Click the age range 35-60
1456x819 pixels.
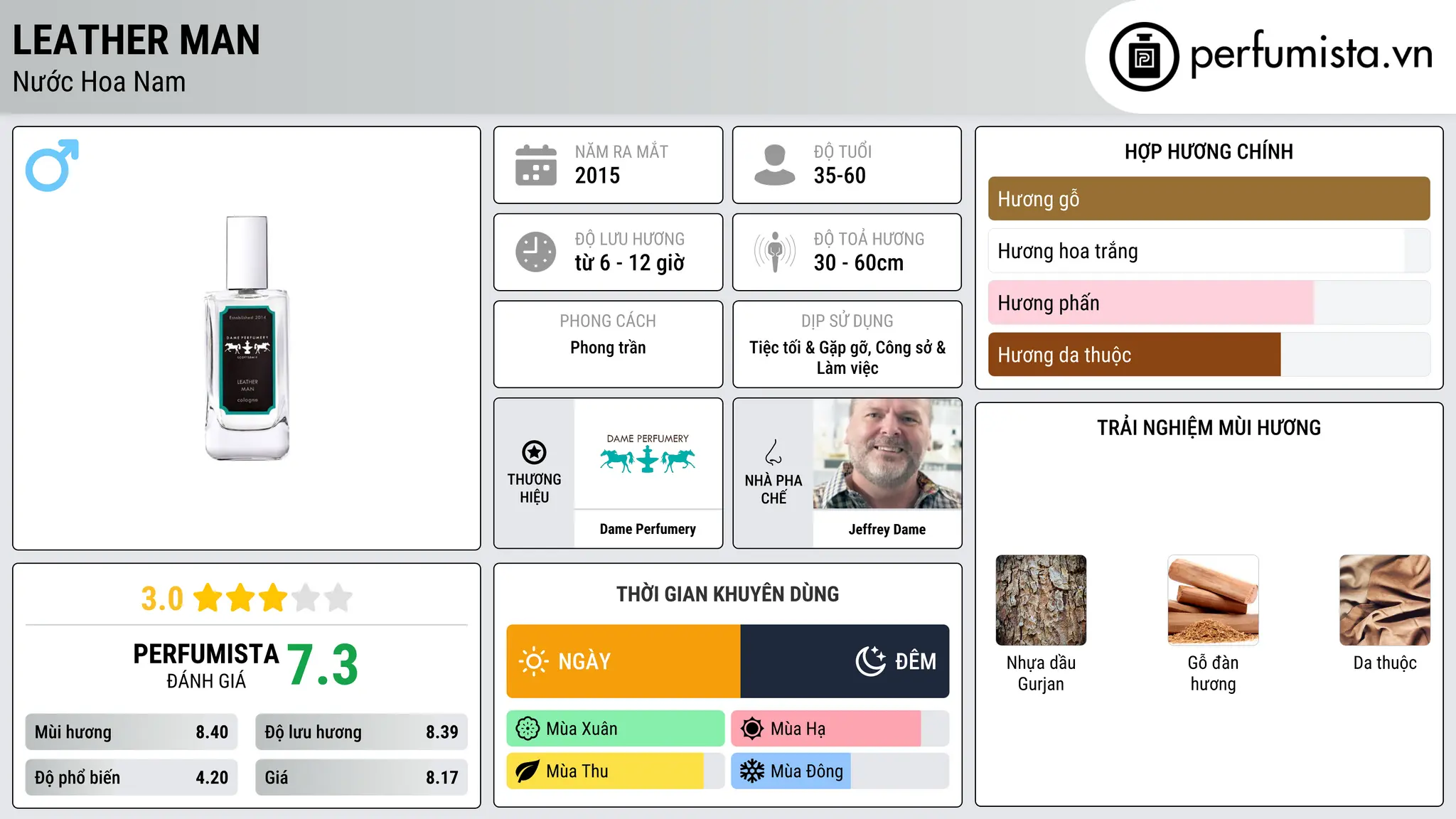[x=840, y=176]
